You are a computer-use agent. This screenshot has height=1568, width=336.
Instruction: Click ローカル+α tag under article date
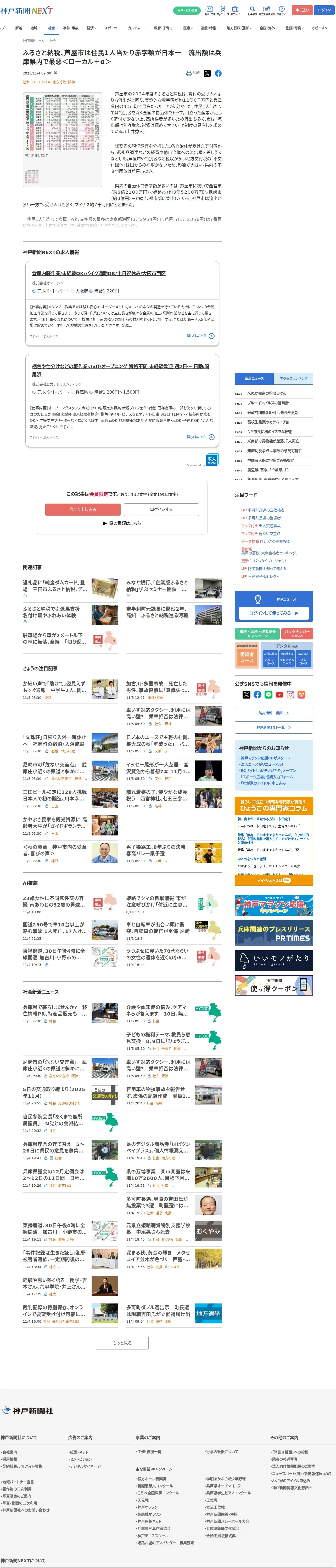tap(41, 82)
